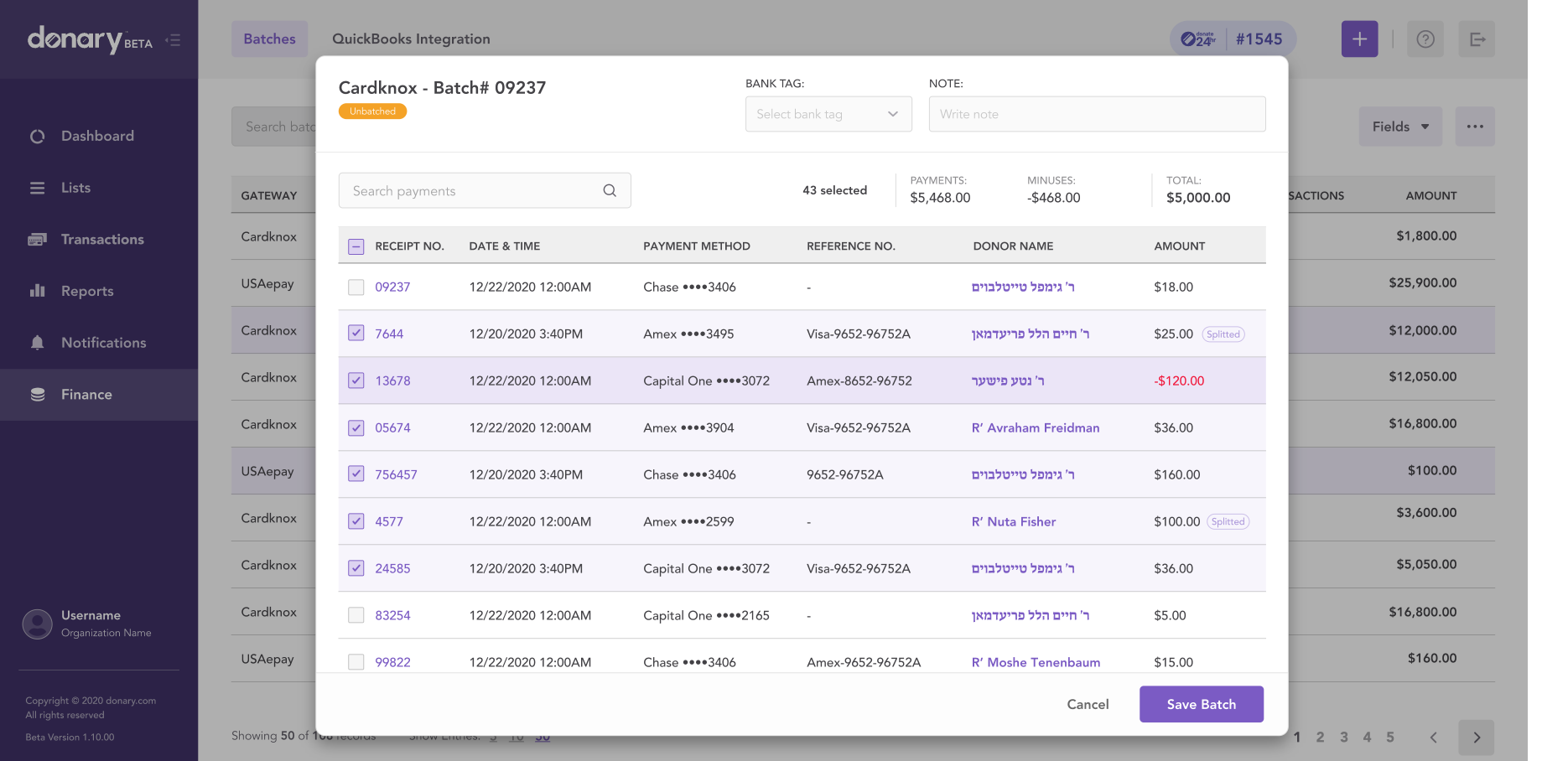Go to page 4 of batches
Viewport: 1568px width, 761px height.
[x=1367, y=738]
